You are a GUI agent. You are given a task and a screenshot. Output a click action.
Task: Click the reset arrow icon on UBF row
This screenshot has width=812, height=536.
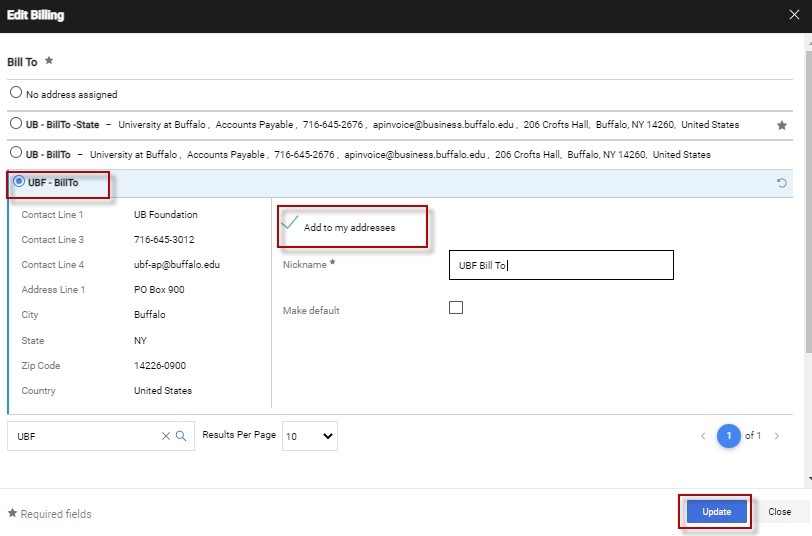781,183
